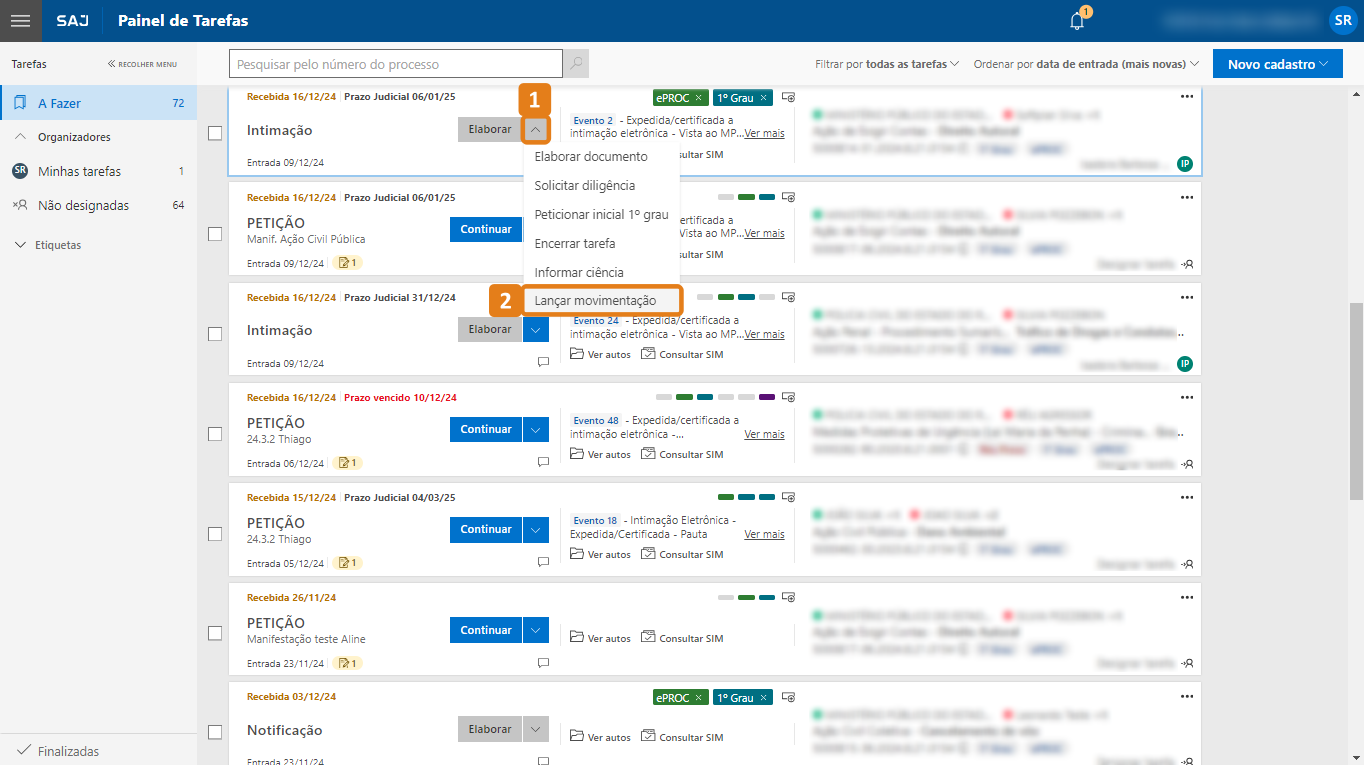The image size is (1364, 765).
Task: Open the Filtrar por todas as tarefas dropdown
Action: [887, 64]
